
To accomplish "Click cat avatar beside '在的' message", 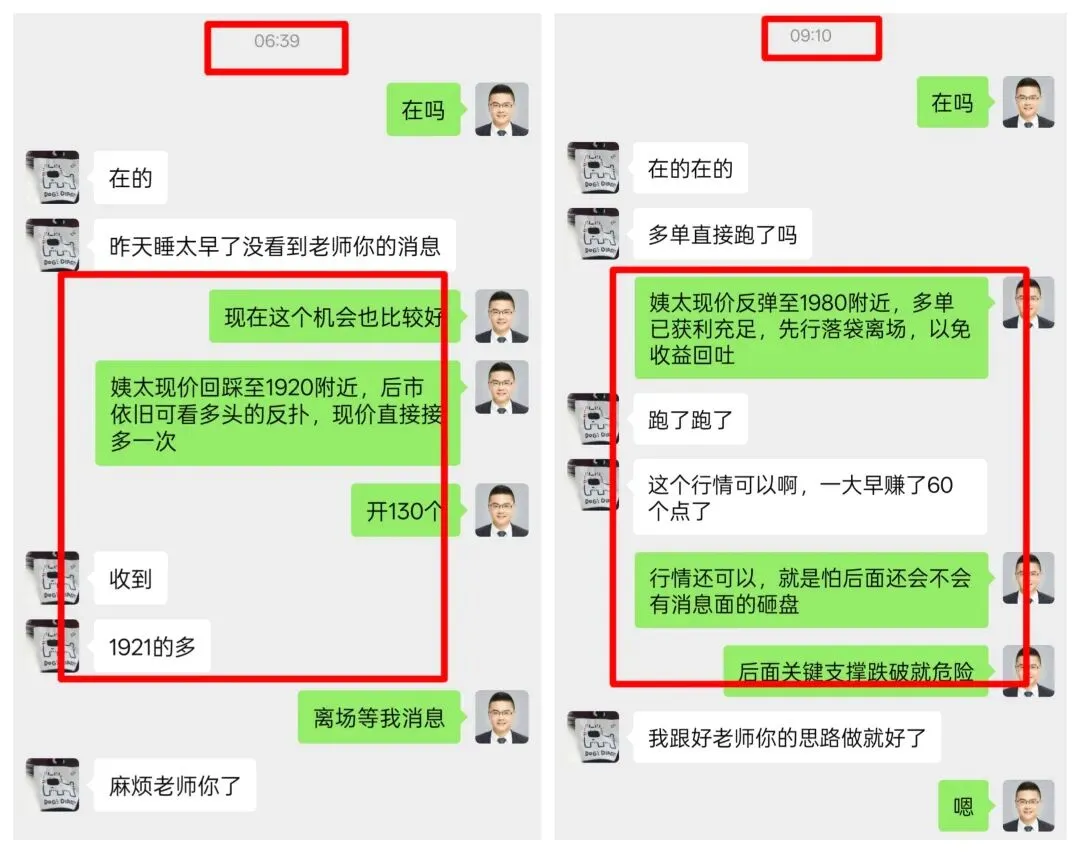I will tap(53, 177).
